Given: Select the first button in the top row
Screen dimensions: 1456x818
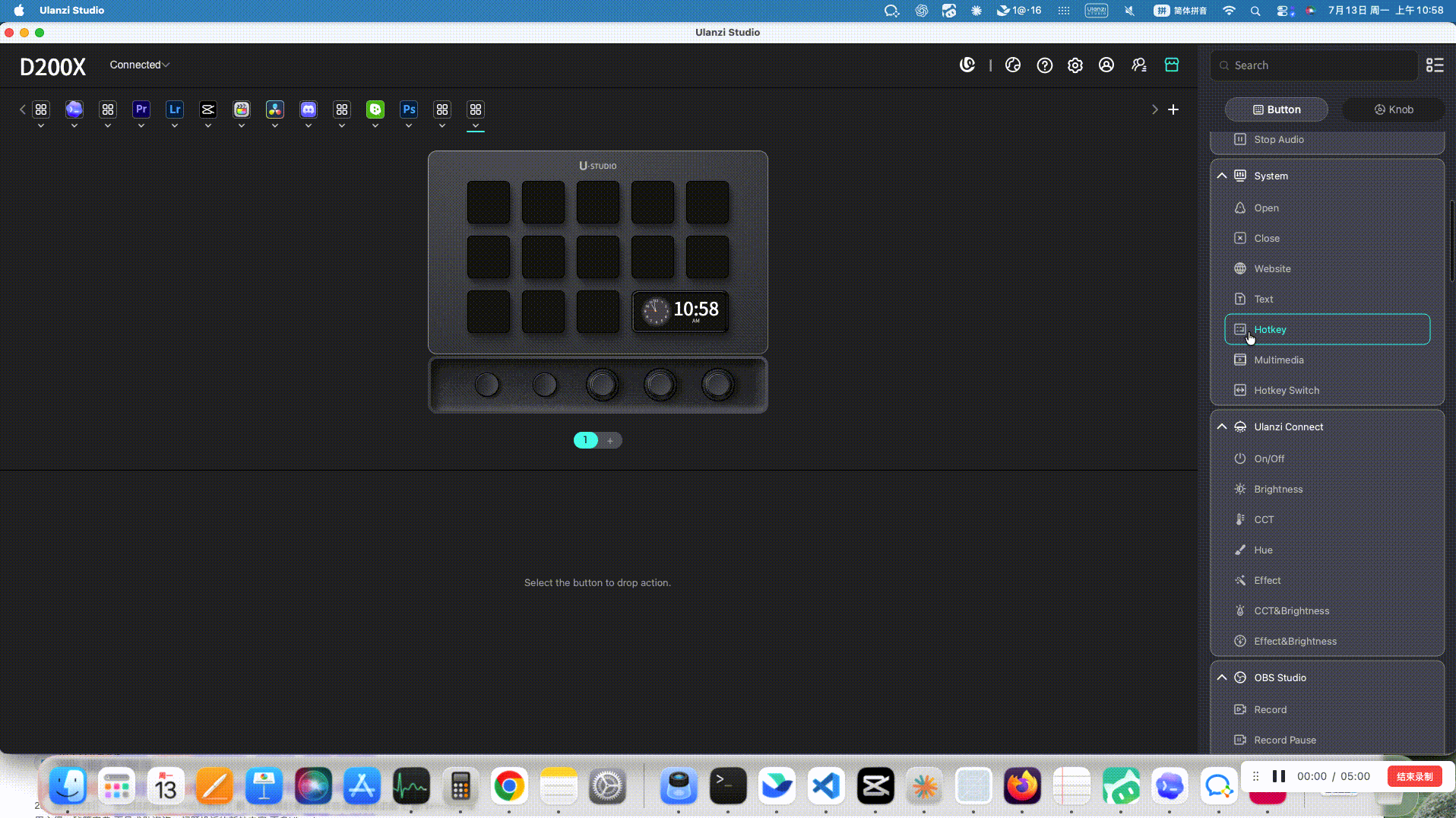Looking at the screenshot, I should (489, 202).
